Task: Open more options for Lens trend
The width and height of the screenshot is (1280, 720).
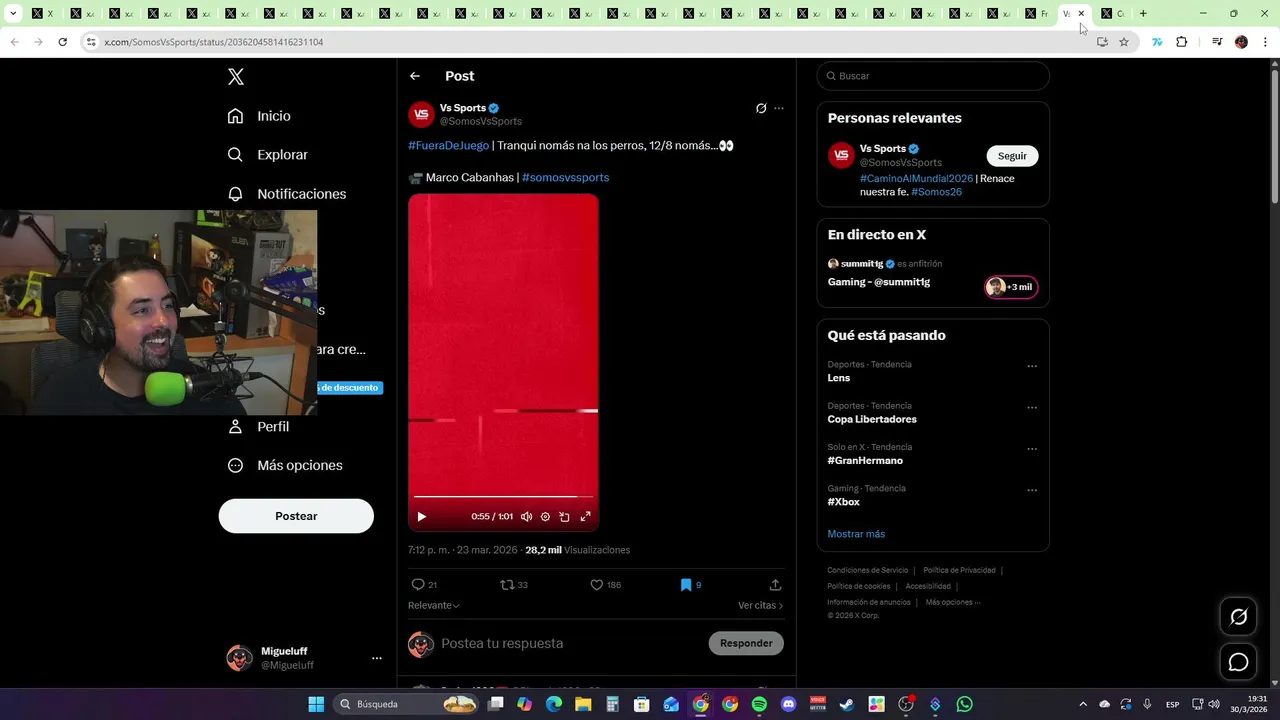Action: [1032, 366]
